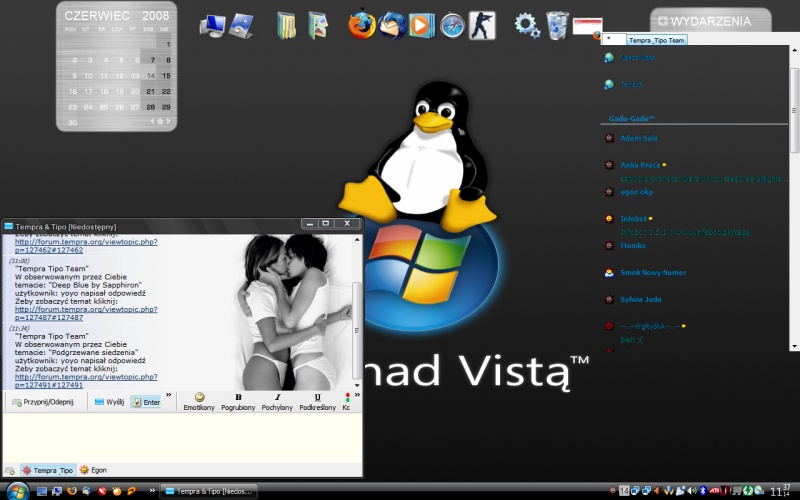Activate Tempra & Tipo taskbar button
Screen dimensions: 800x500
pyautogui.click(x=209, y=491)
